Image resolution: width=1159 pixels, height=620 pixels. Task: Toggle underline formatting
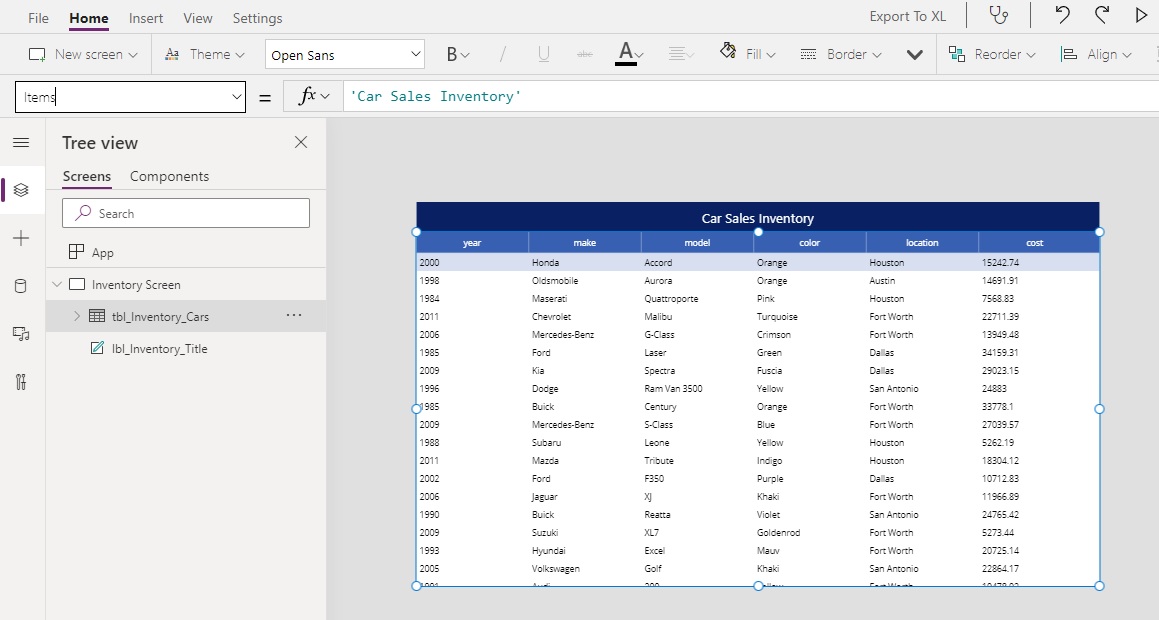coord(543,54)
